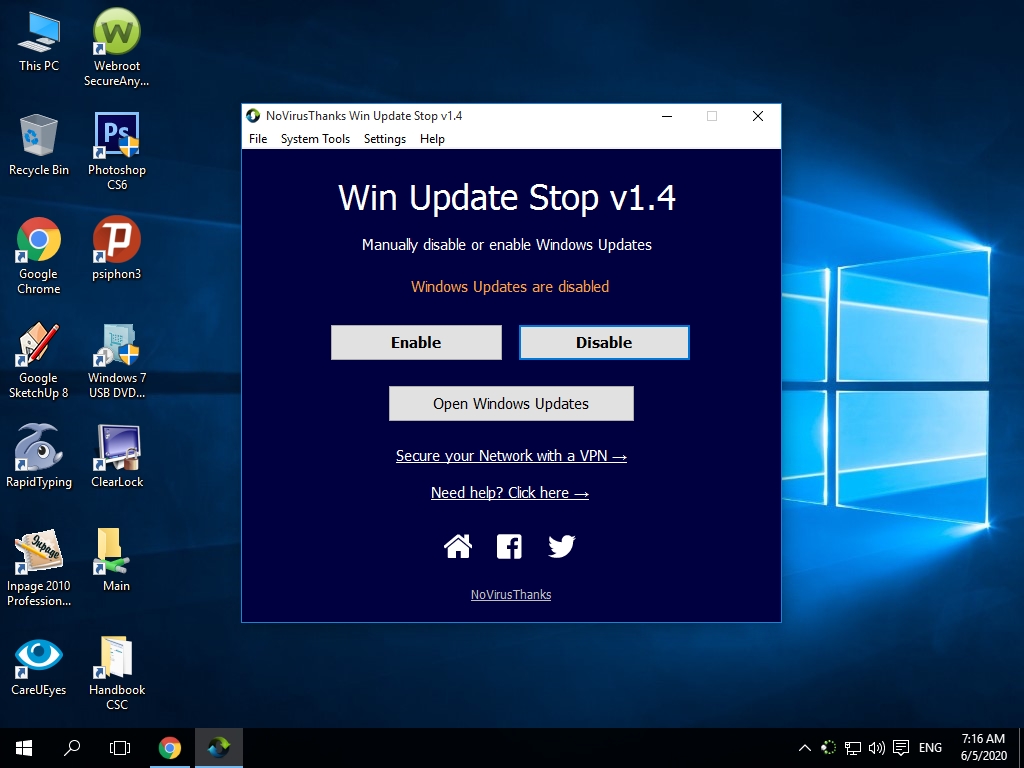Open the Twitter profile icon

pyautogui.click(x=561, y=546)
